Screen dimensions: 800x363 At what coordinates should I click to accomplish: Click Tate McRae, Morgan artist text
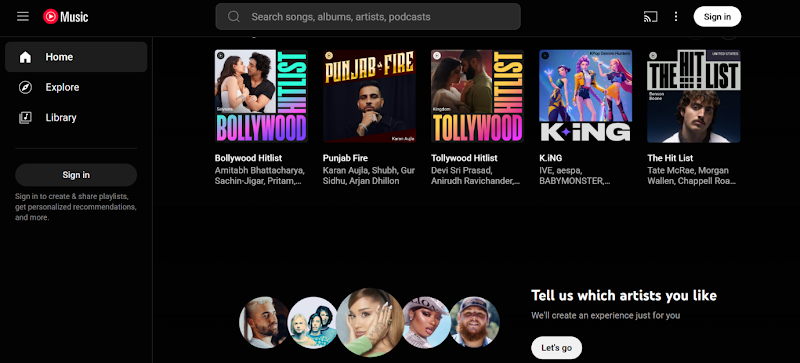pos(688,171)
